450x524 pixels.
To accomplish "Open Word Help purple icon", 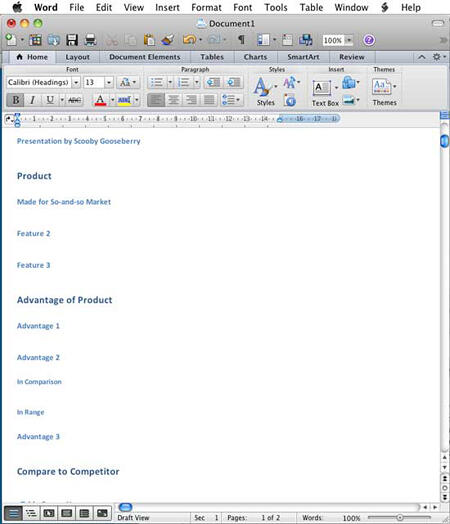I will coord(369,40).
